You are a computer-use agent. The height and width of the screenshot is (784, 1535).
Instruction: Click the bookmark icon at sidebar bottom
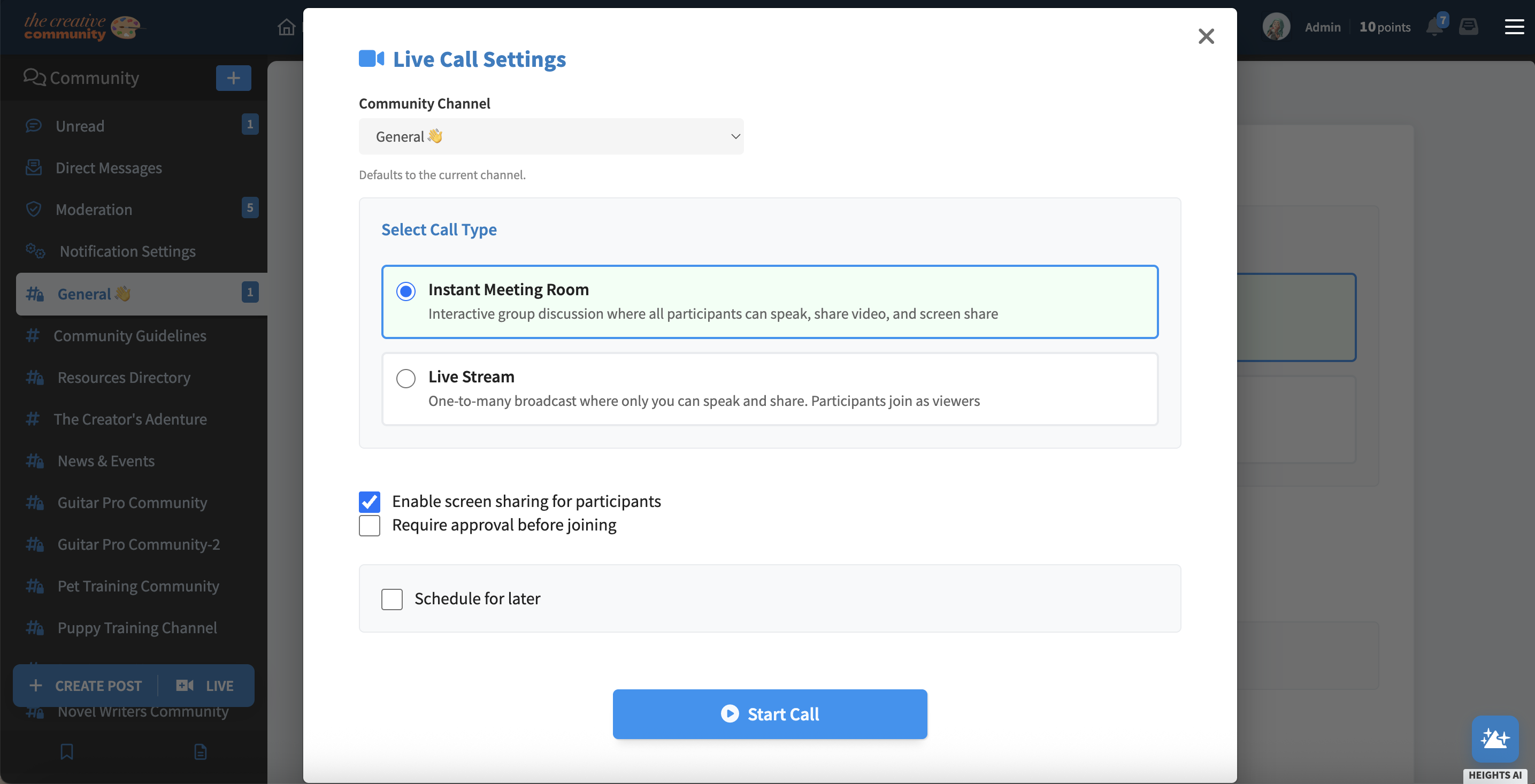click(x=67, y=751)
